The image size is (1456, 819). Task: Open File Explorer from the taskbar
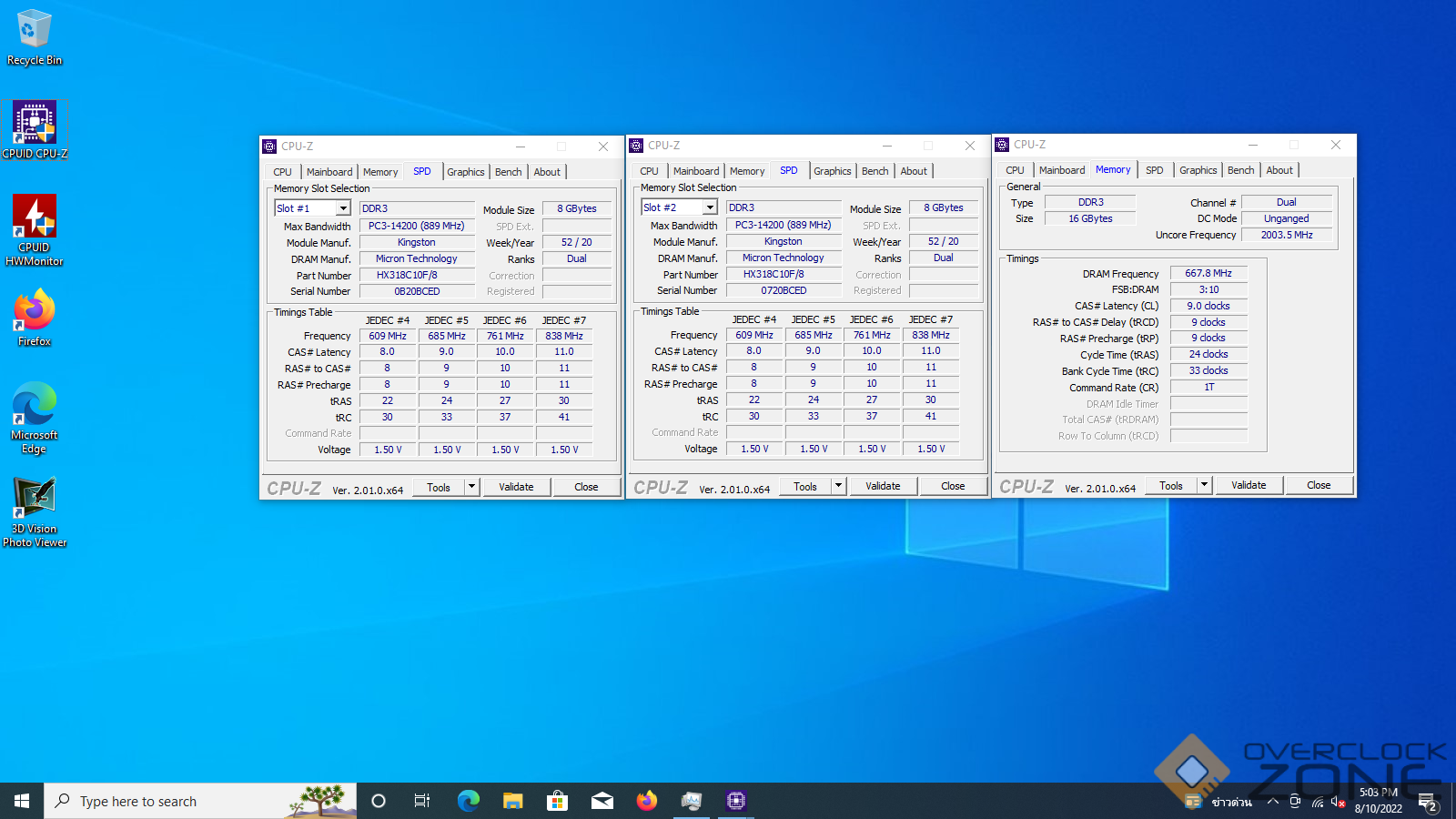tap(512, 801)
